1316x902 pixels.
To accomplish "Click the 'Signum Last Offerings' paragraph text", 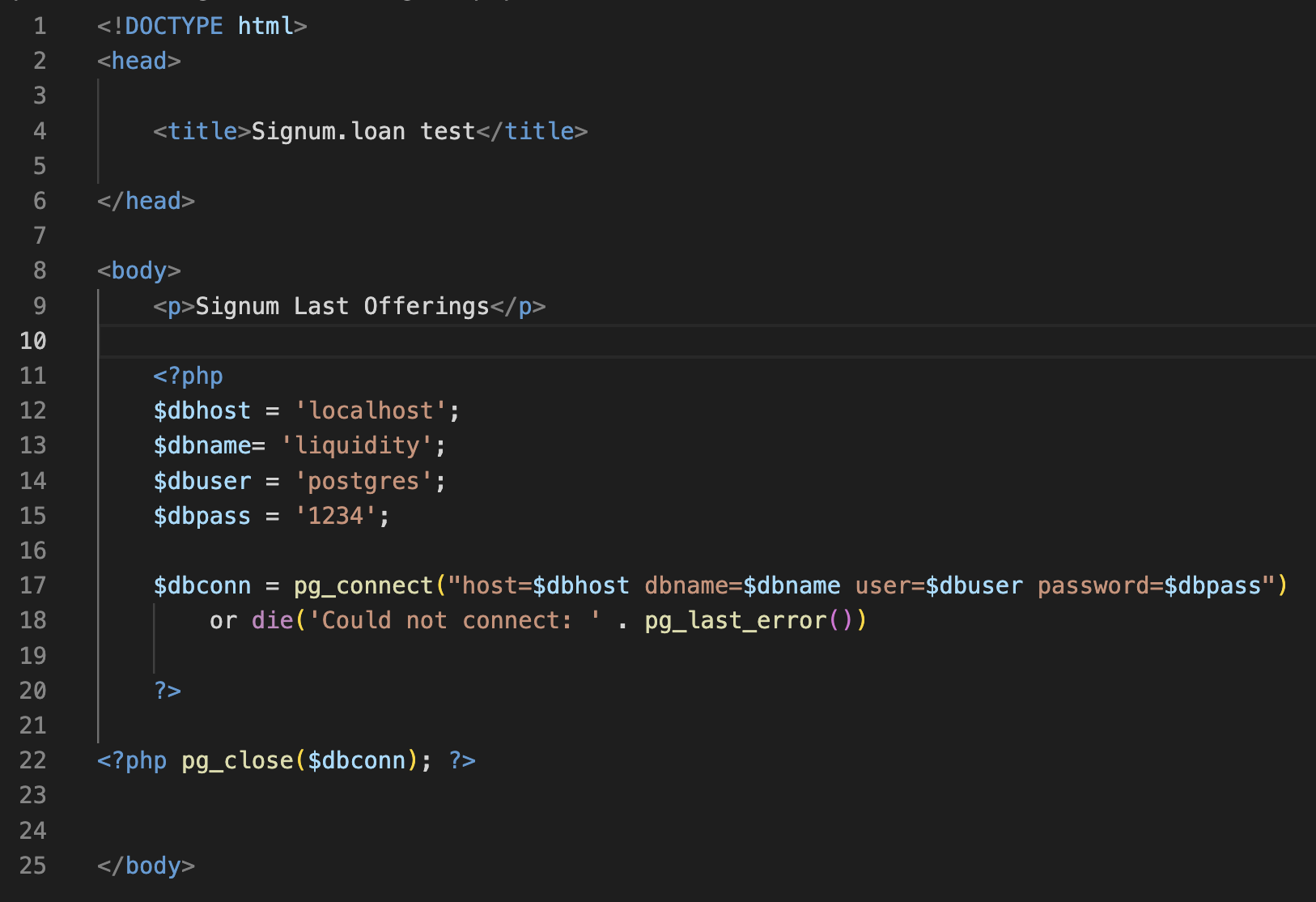I will tap(342, 306).
